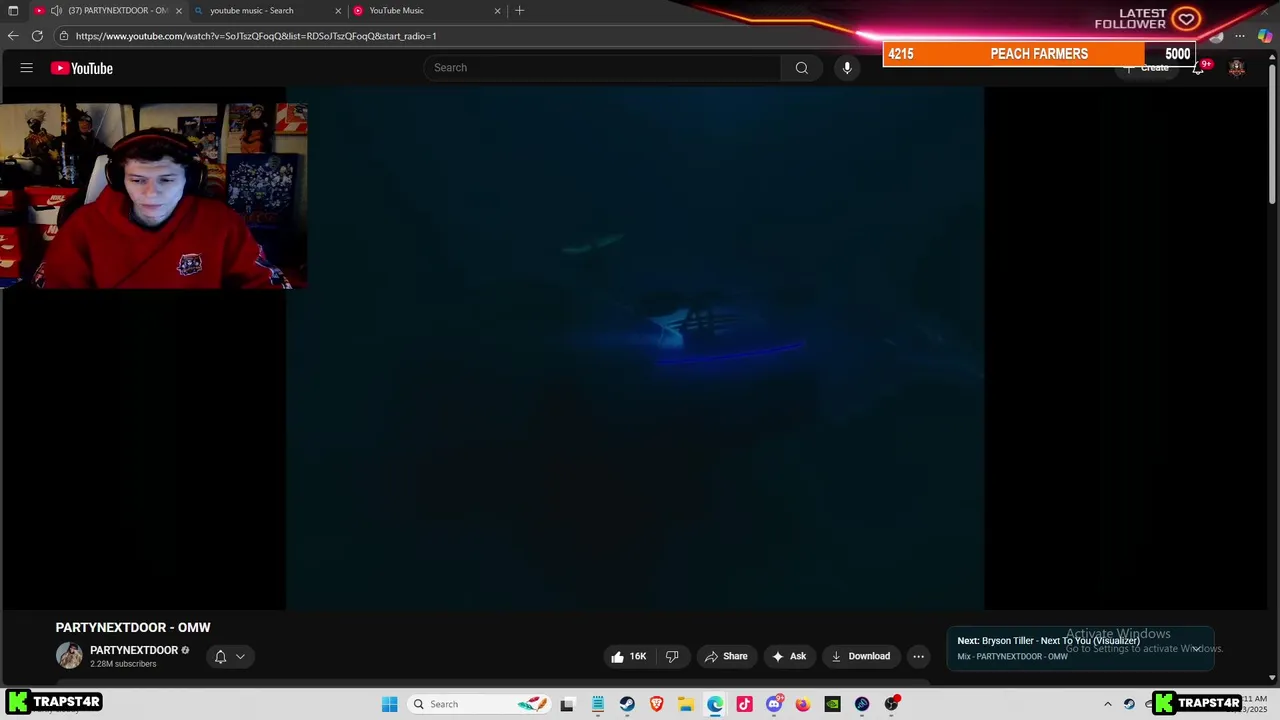This screenshot has width=1280, height=720.
Task: Like the video with 16K likes
Action: (x=629, y=656)
